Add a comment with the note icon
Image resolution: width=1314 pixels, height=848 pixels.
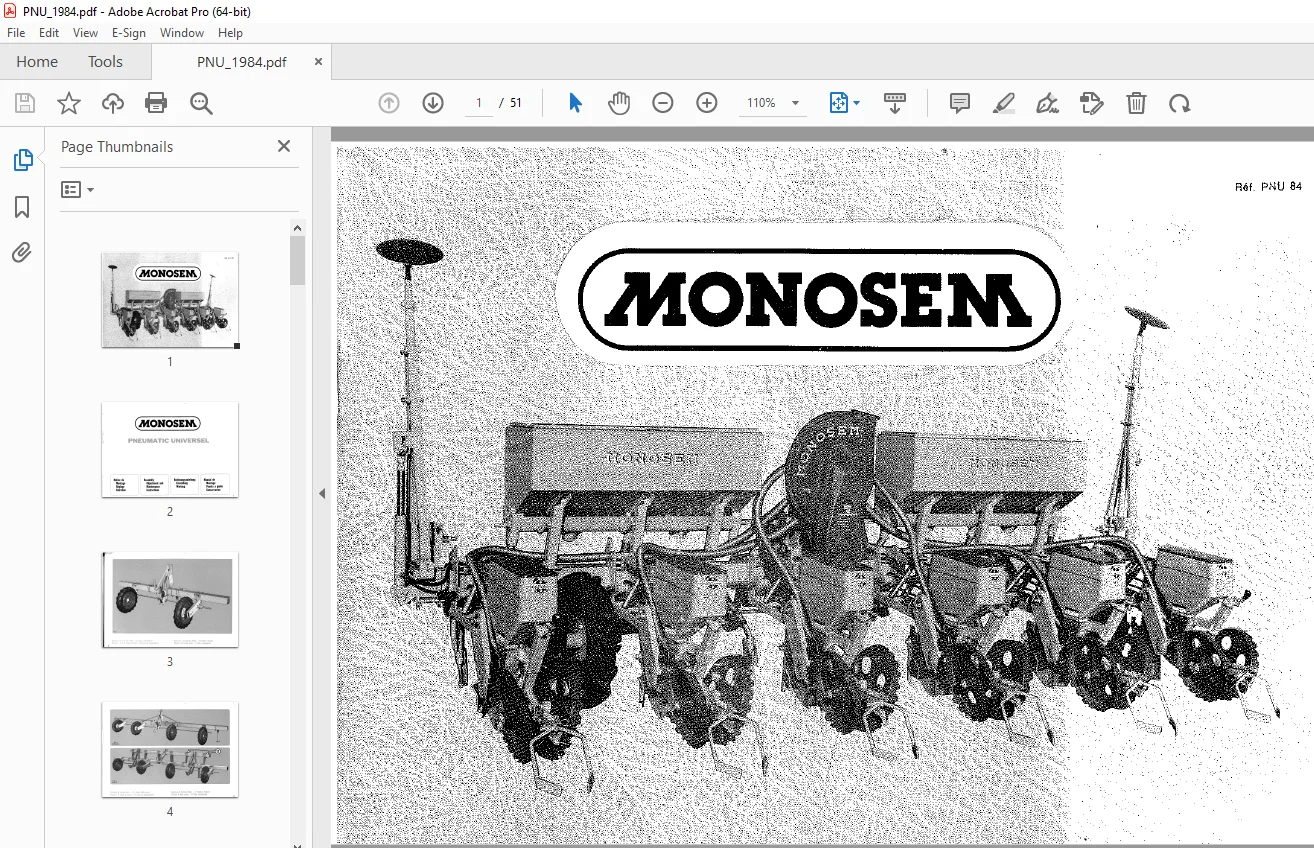point(960,103)
